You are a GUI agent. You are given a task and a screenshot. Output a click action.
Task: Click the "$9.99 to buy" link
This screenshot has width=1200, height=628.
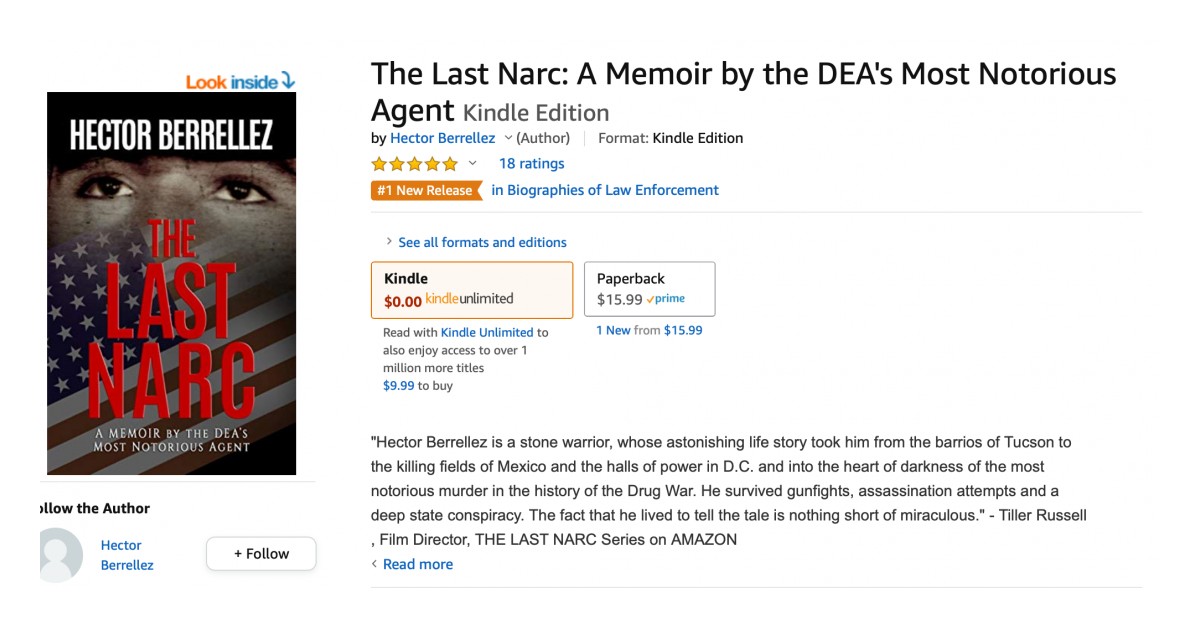point(400,385)
